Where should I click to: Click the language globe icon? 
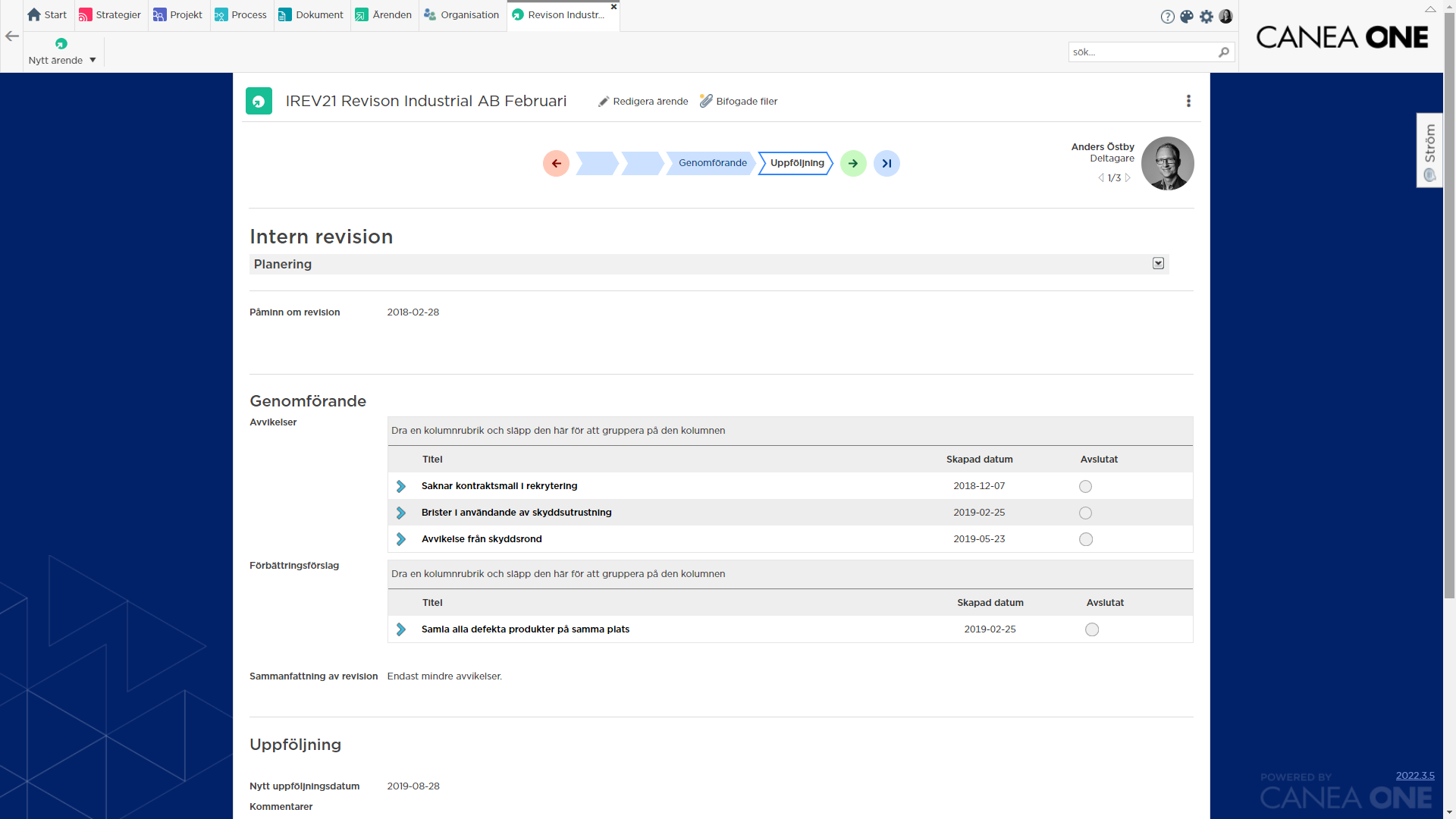[x=1188, y=16]
